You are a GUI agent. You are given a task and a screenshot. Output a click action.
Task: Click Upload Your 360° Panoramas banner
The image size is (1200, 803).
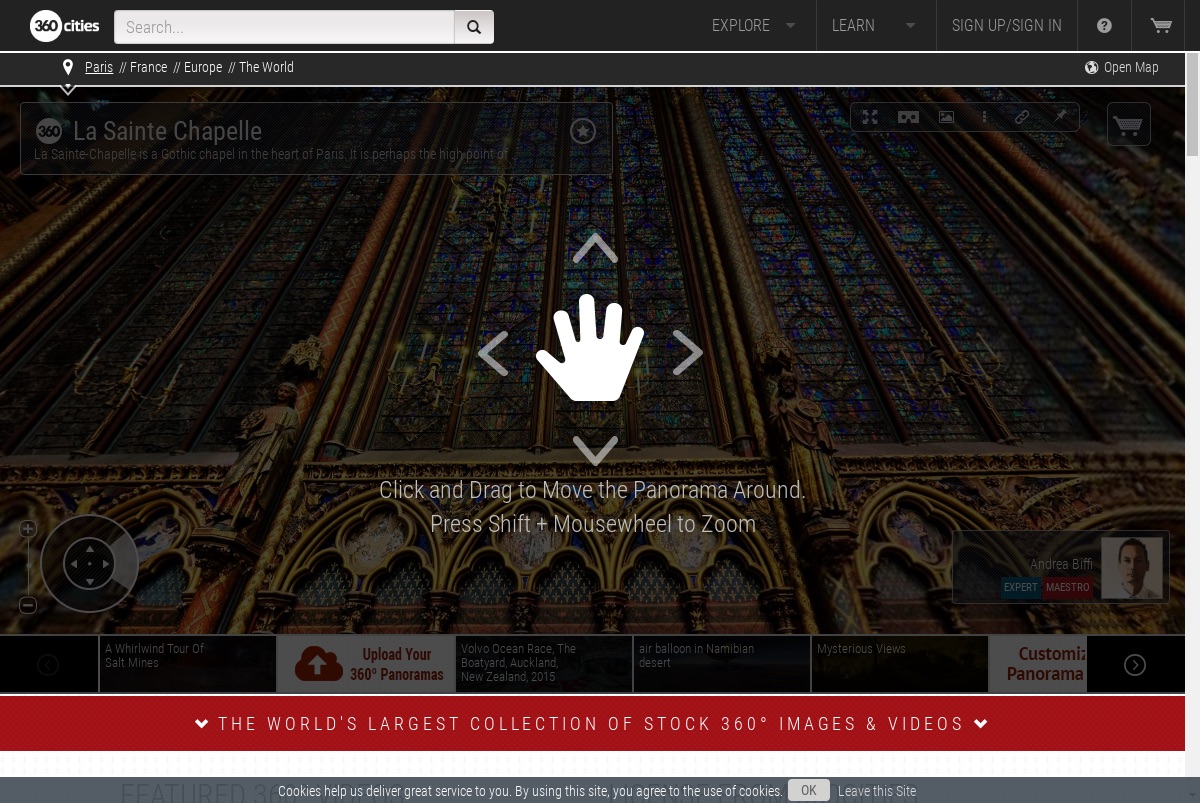pos(366,664)
